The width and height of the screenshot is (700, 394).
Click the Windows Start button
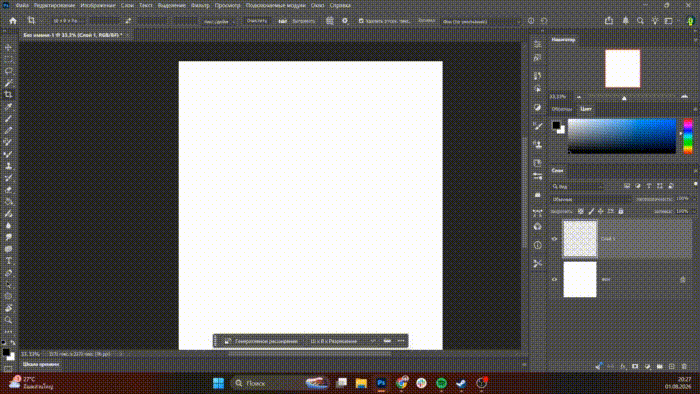pos(218,383)
